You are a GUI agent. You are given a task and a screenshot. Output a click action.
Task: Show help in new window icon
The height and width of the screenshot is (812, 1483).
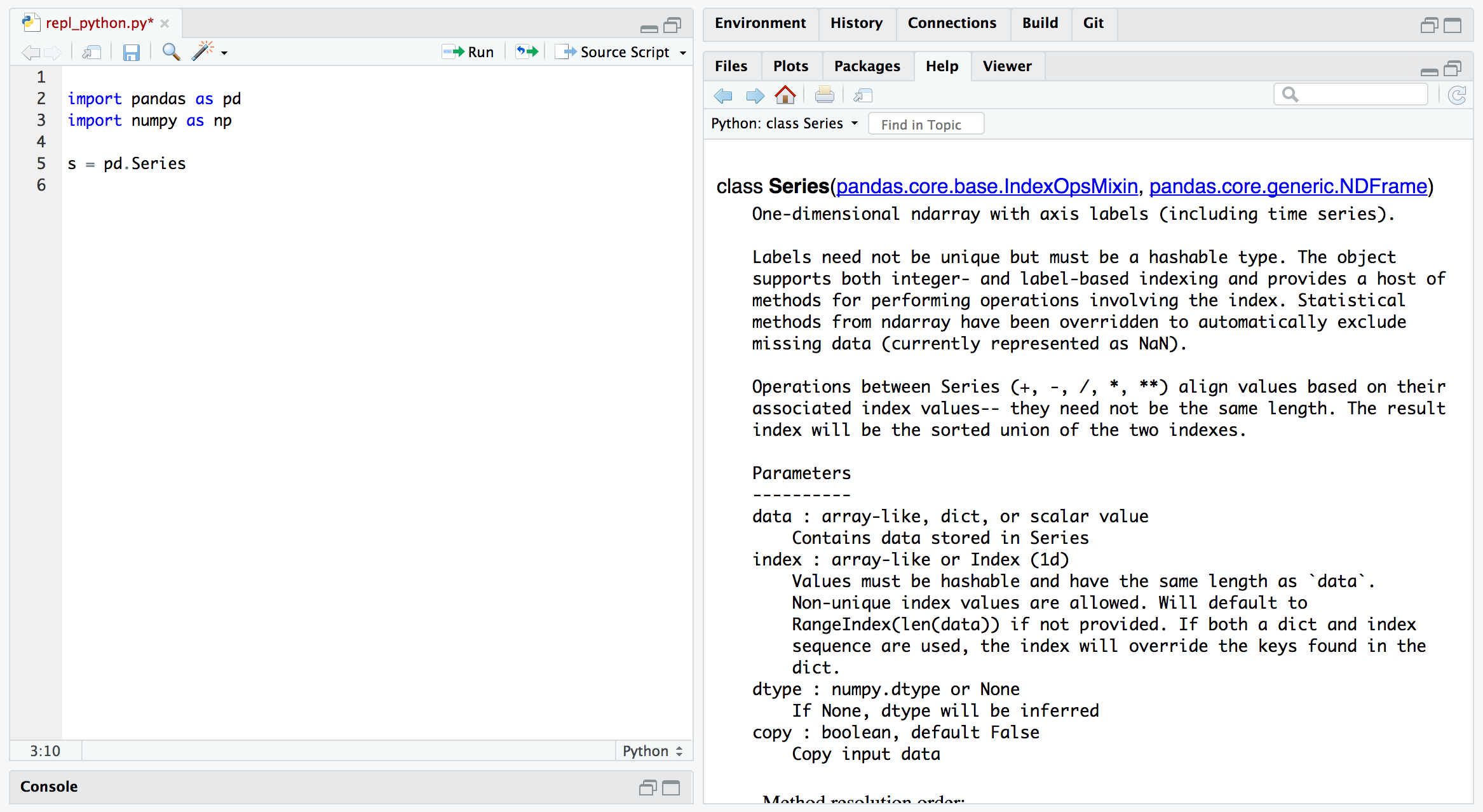coord(863,95)
